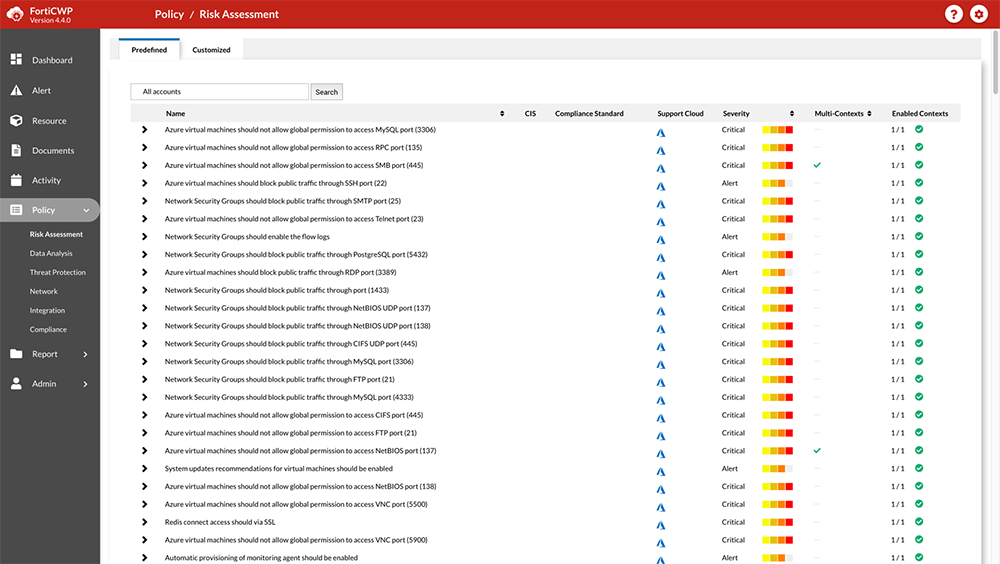Viewport: 1000px width, 564px height.
Task: Select Data Analysis submenu item
Action: coord(51,253)
